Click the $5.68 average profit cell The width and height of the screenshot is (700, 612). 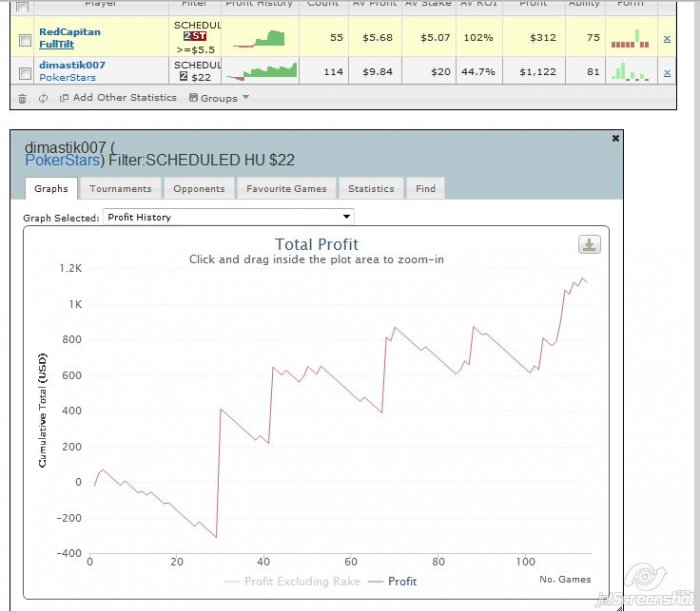(x=378, y=37)
